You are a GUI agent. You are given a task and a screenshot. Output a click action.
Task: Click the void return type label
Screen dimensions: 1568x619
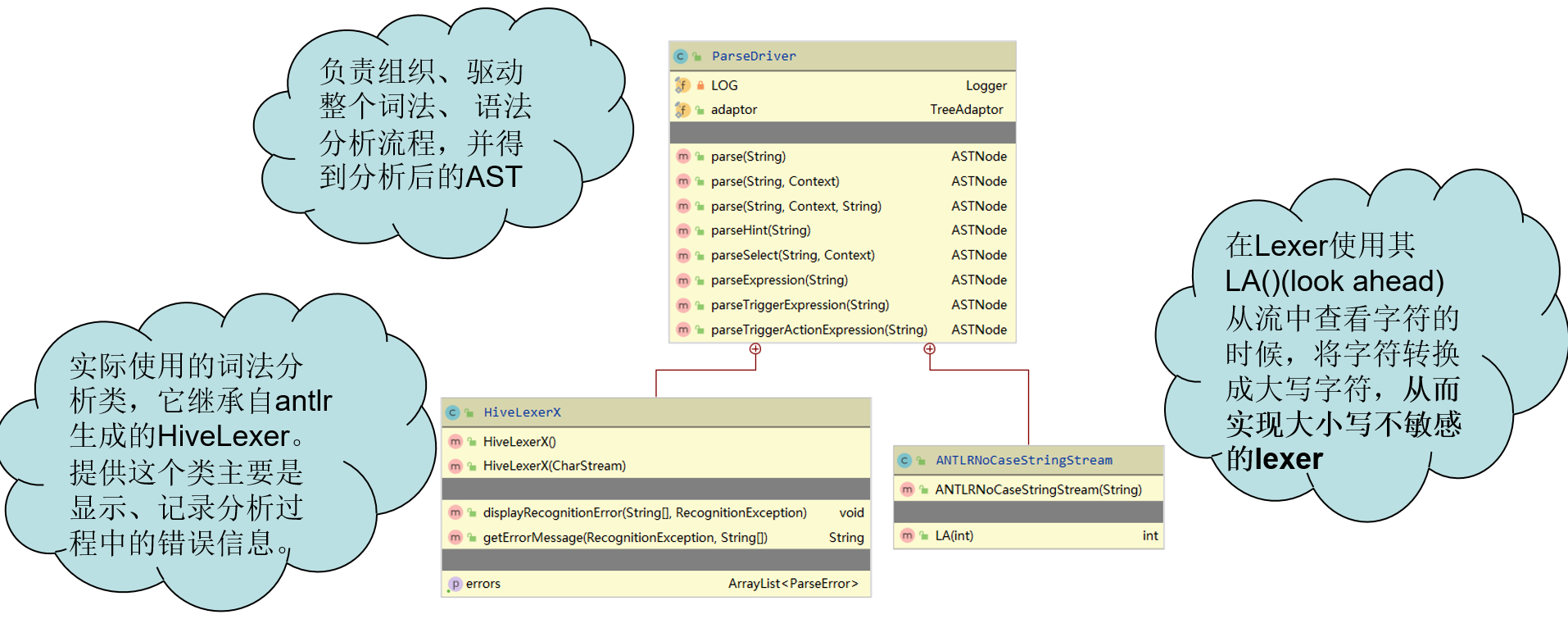(x=851, y=513)
